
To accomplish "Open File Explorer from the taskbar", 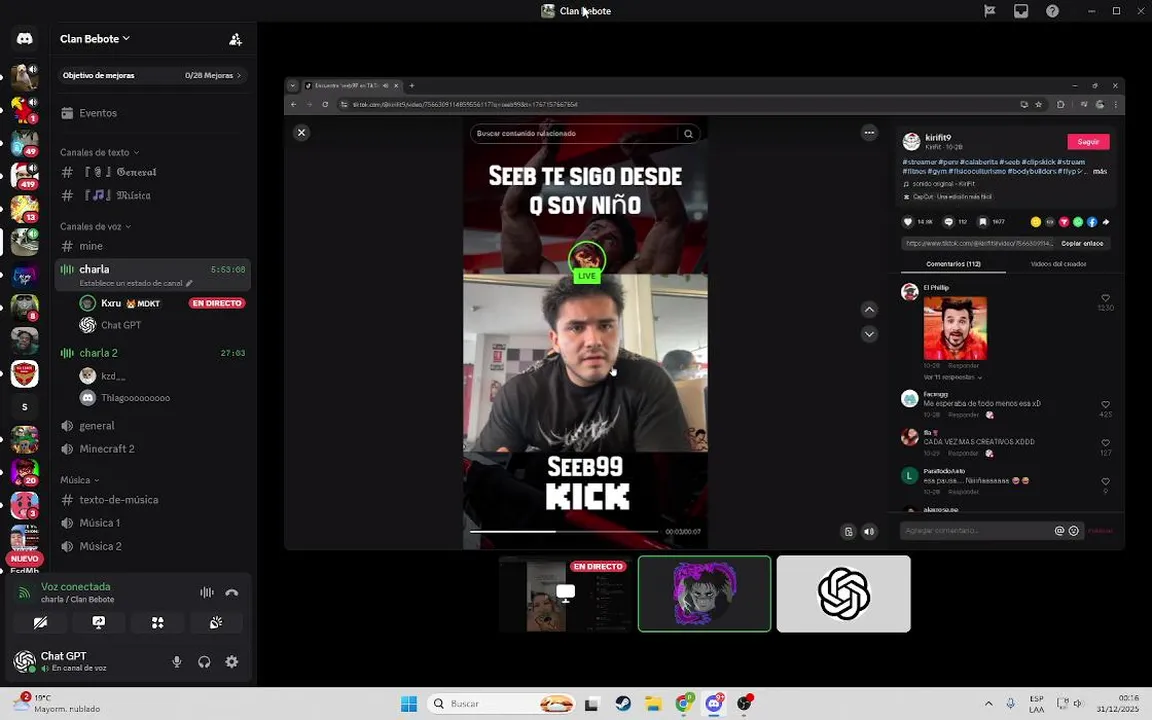I will pos(653,704).
